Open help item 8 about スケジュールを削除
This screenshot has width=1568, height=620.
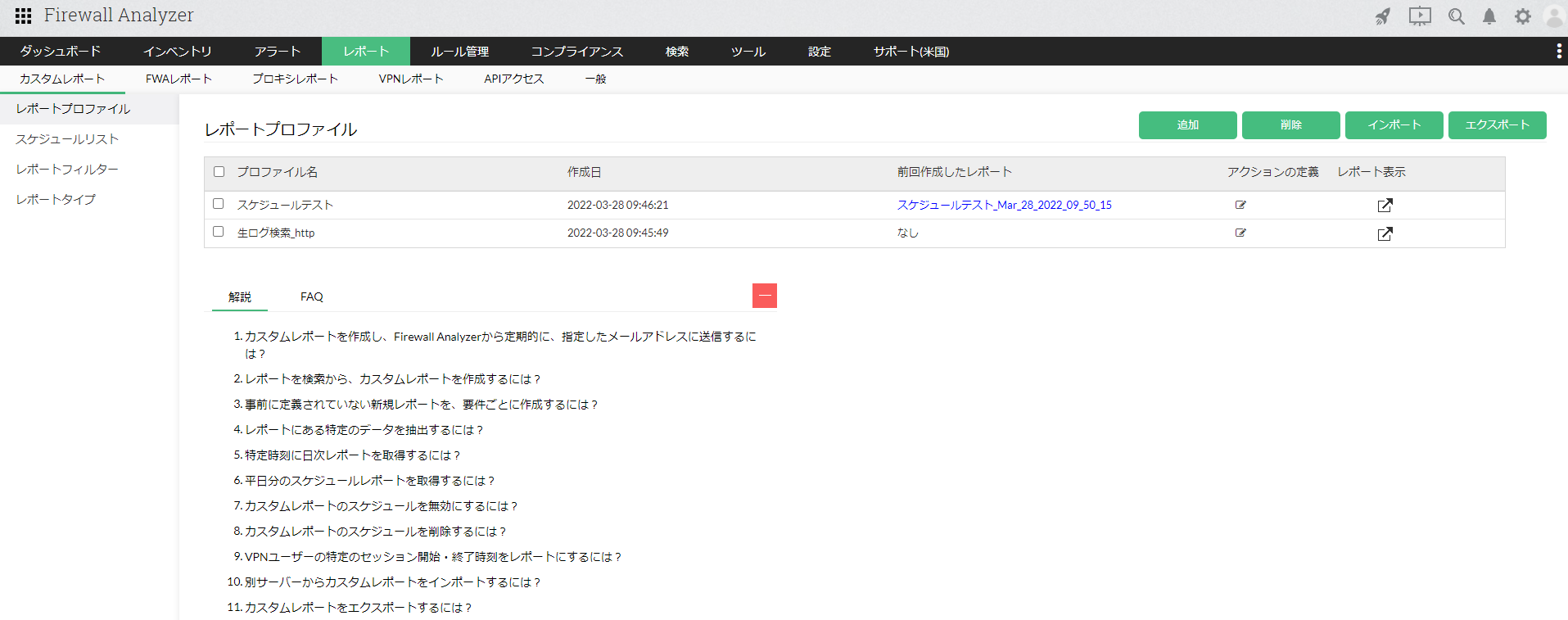point(376,532)
